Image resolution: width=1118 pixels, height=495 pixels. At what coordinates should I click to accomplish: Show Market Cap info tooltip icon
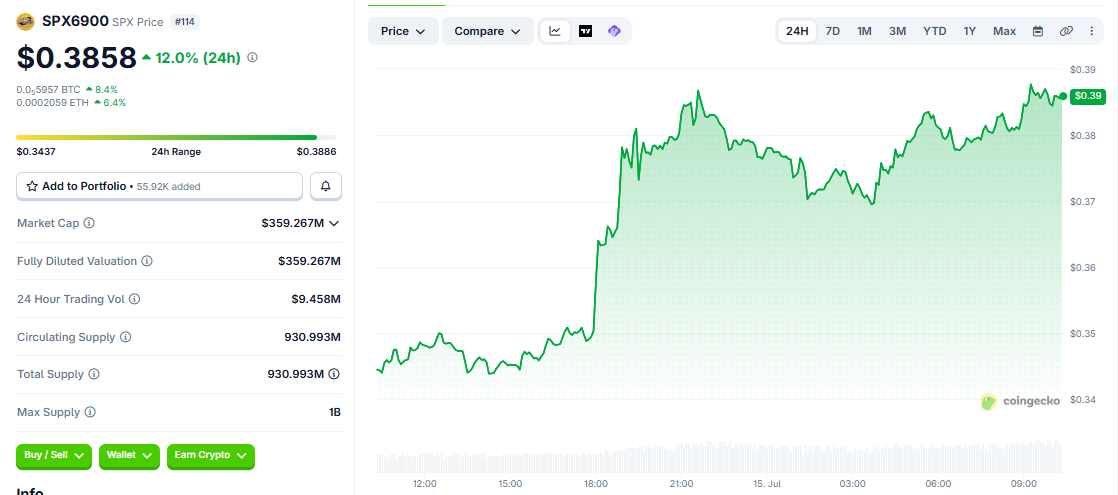click(89, 223)
